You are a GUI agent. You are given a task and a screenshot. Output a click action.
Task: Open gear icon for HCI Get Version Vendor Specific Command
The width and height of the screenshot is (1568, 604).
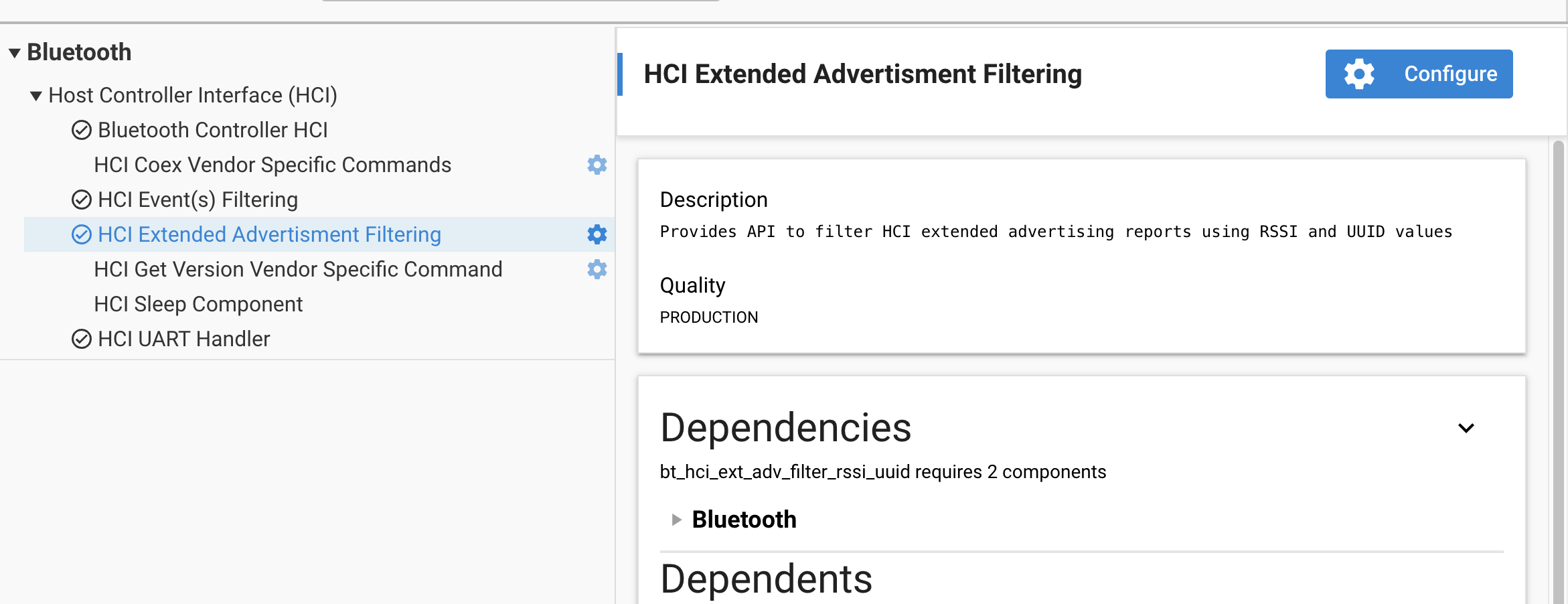(x=597, y=269)
